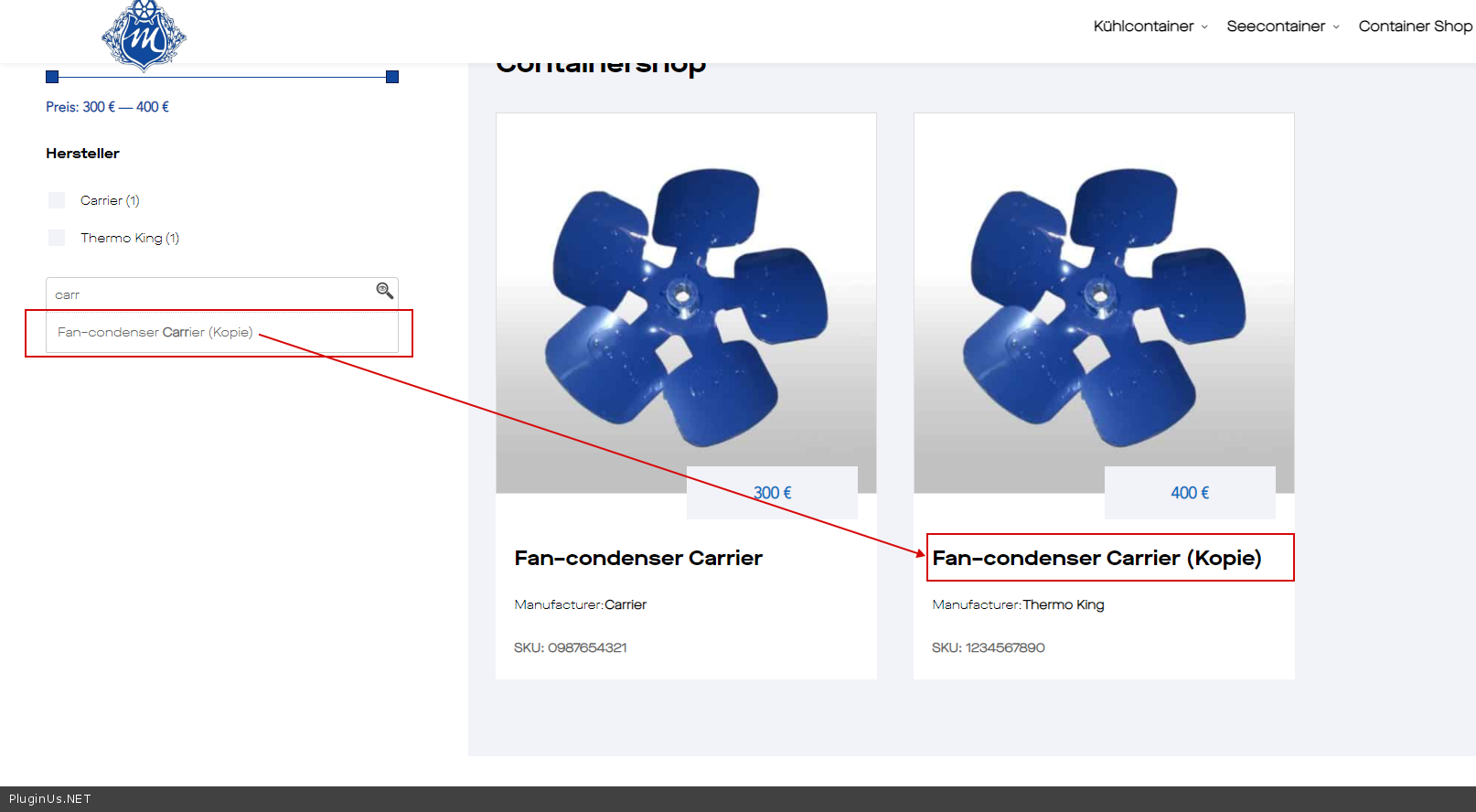Open the Fan-condenser Carrier (Kopie) product title
Viewport: 1476px width, 812px height.
point(1096,558)
